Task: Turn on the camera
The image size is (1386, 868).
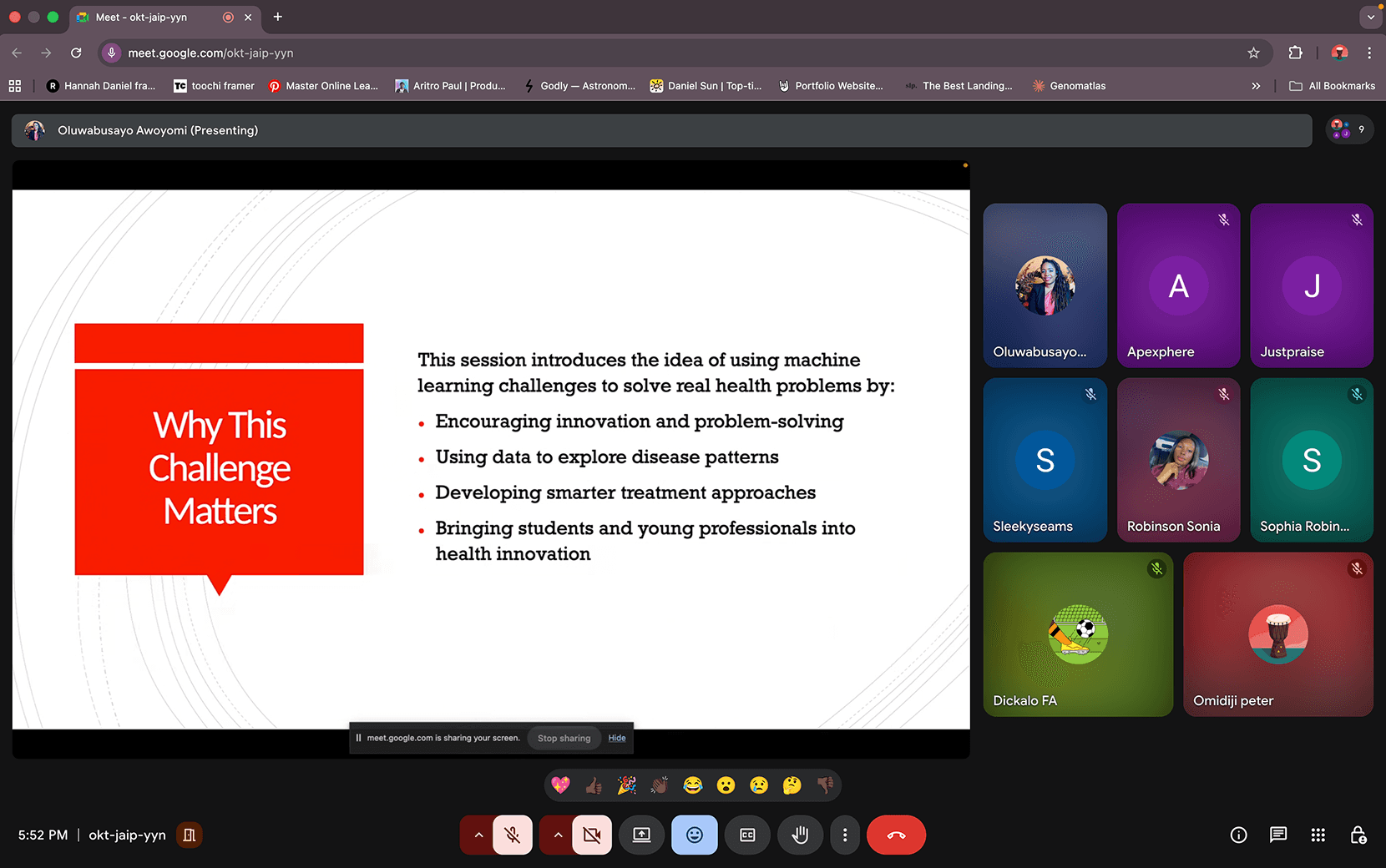Action: [592, 835]
